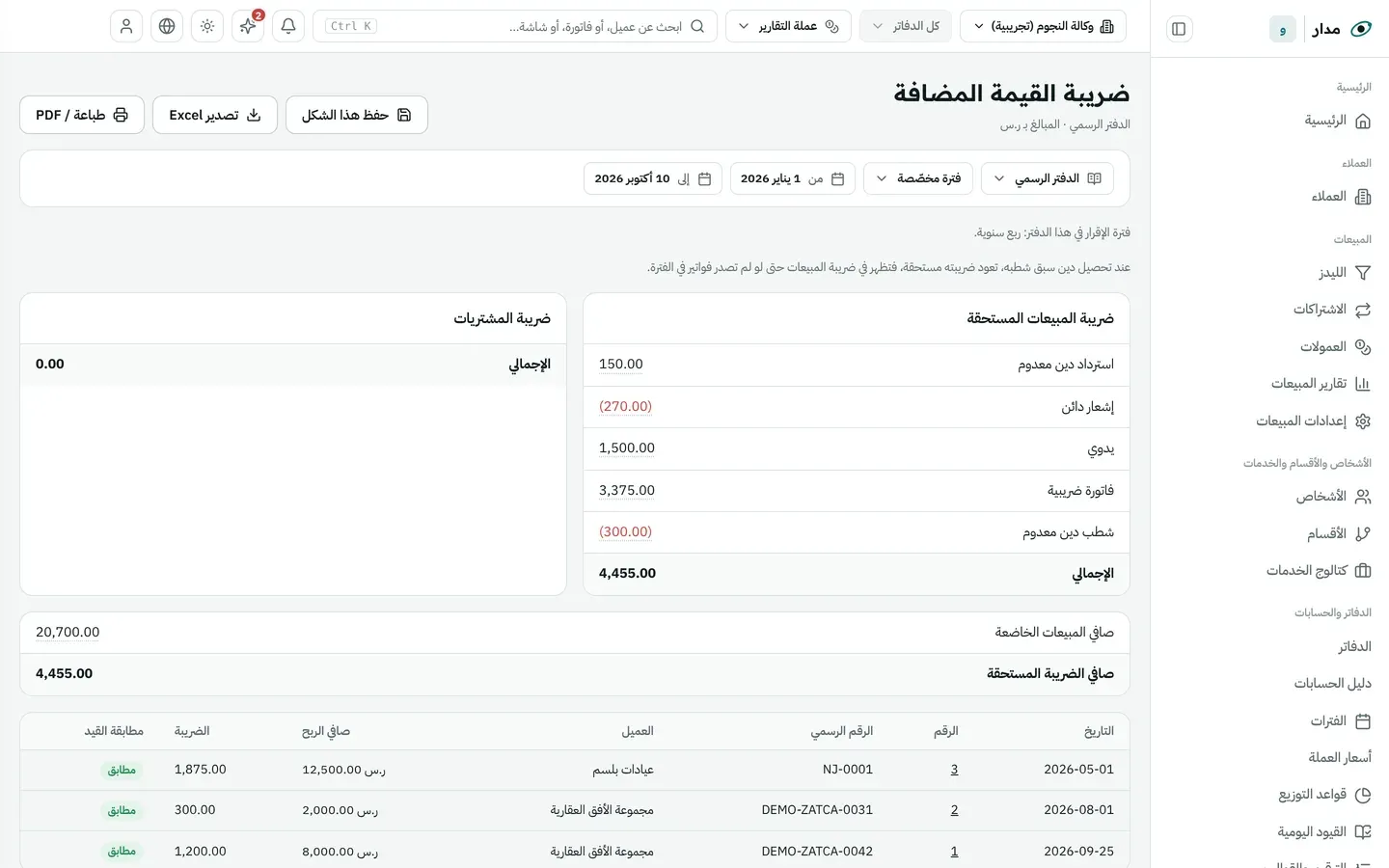
Task: Open أسعار العملة sidebar link
Action: [1340, 758]
